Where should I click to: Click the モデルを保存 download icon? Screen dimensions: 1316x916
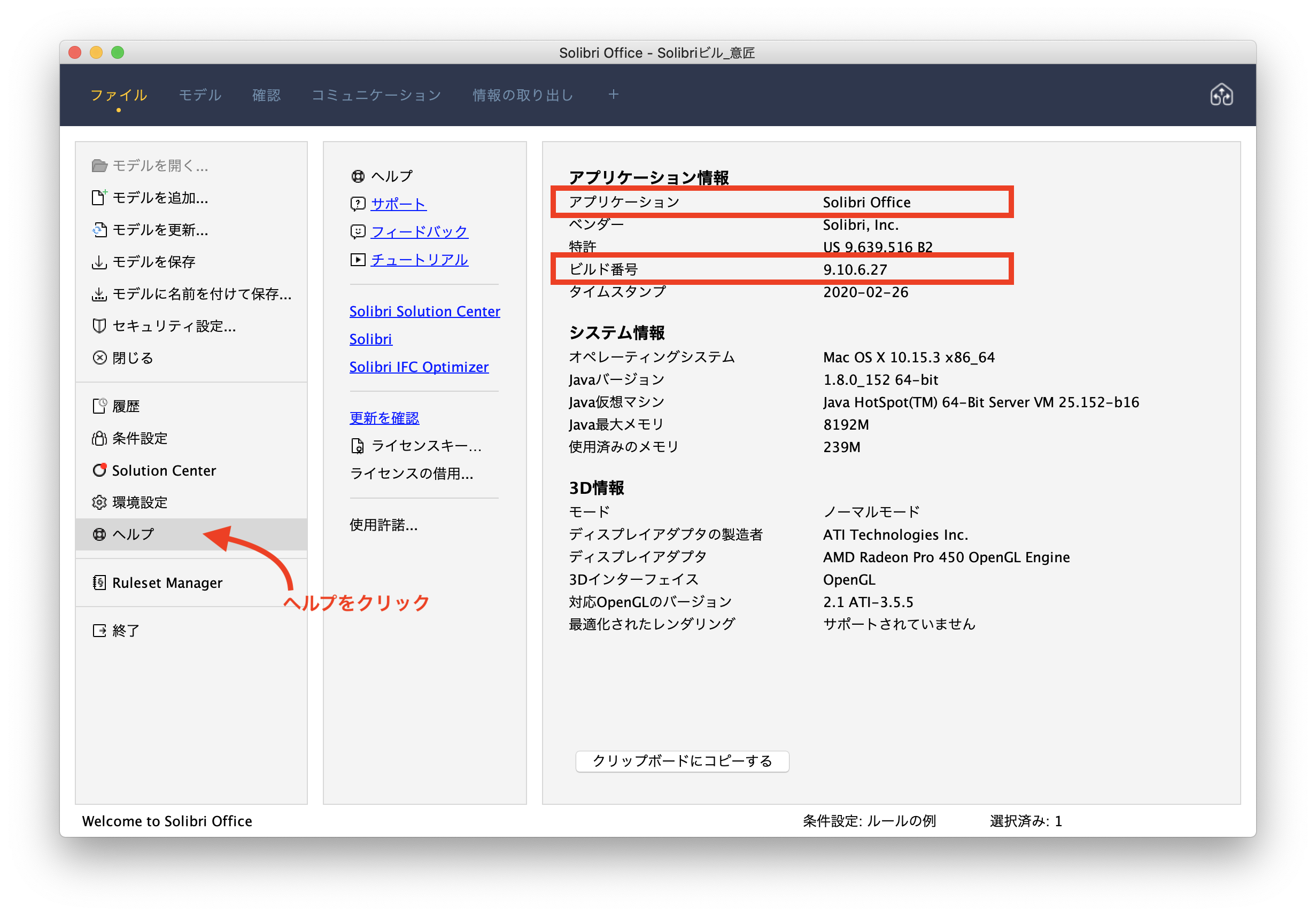coord(99,262)
